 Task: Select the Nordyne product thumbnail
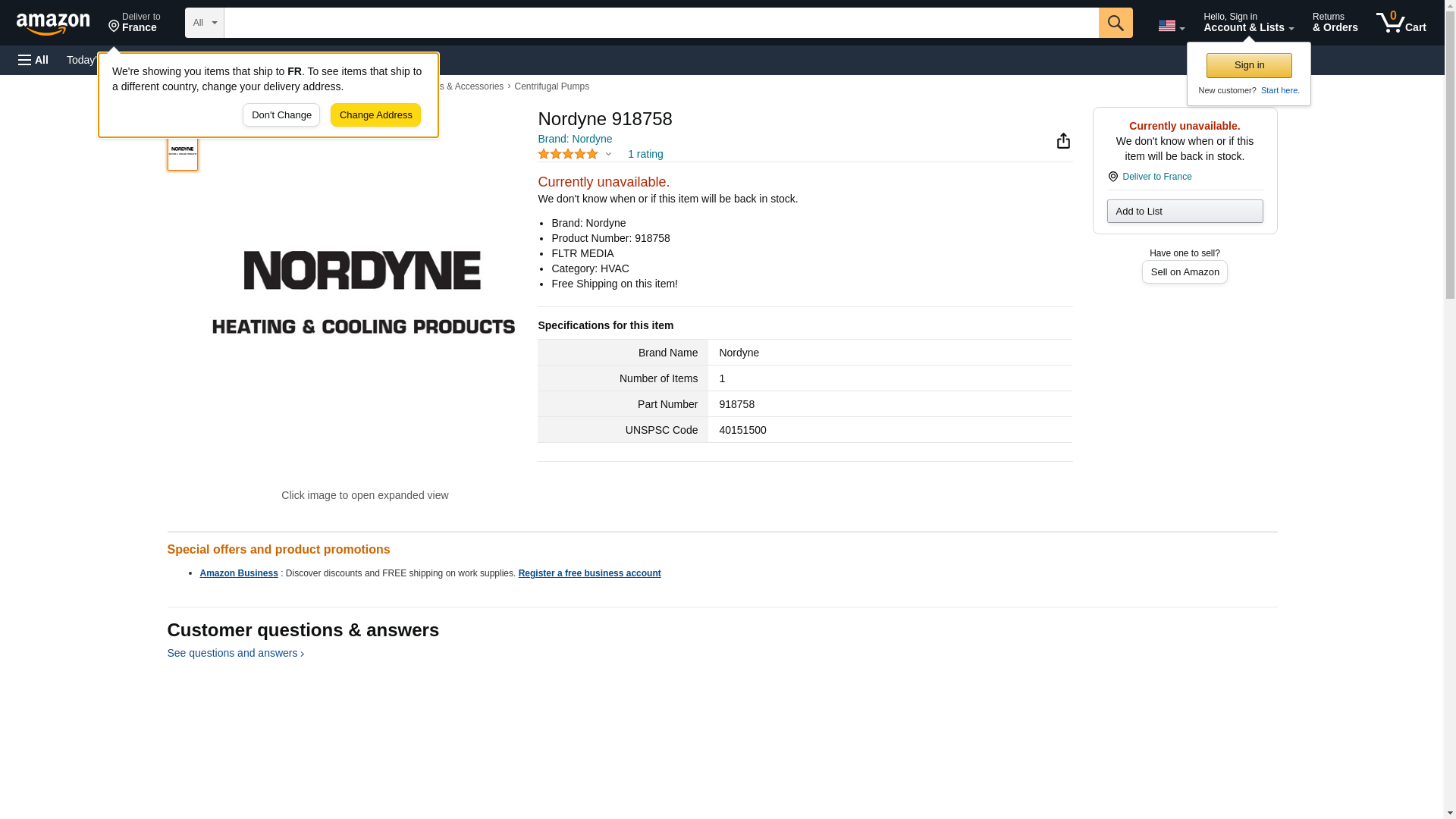[183, 150]
